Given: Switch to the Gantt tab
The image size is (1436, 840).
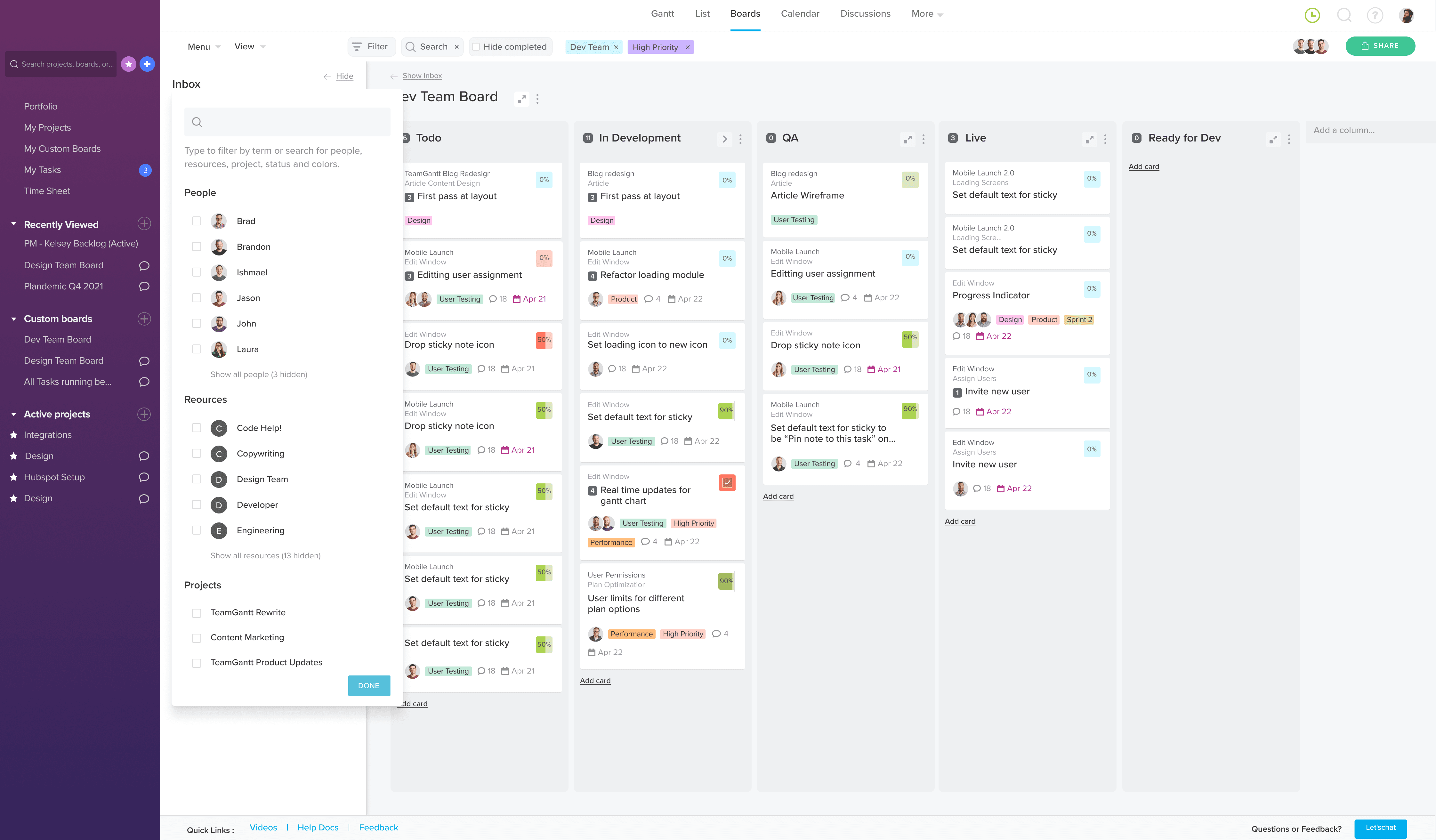Looking at the screenshot, I should (x=662, y=14).
